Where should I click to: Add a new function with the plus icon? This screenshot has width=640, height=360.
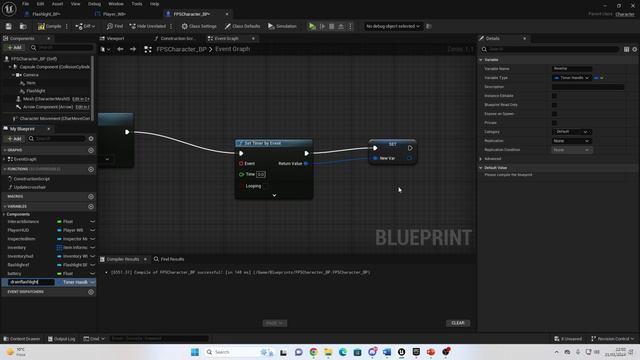[x=91, y=169]
